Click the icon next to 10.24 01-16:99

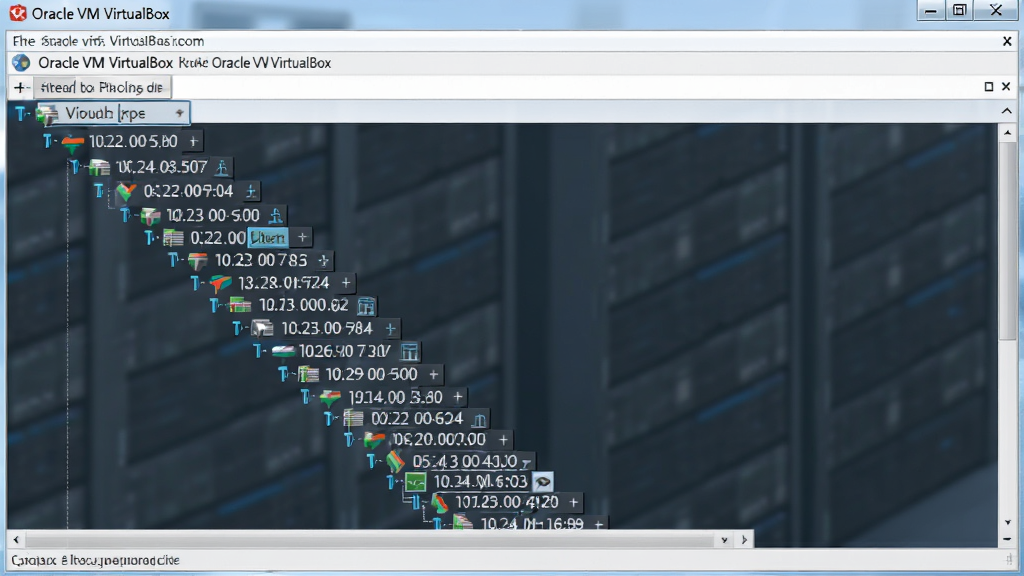click(x=462, y=522)
